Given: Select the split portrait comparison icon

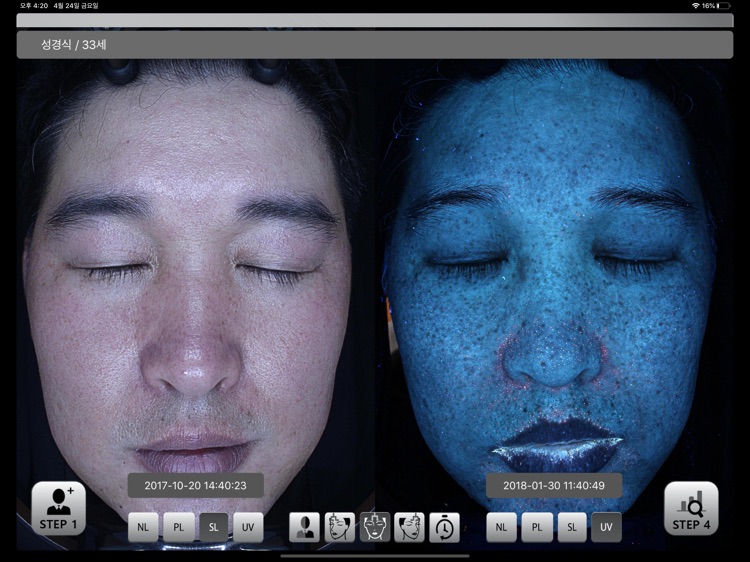Looking at the screenshot, I should pyautogui.click(x=305, y=527).
